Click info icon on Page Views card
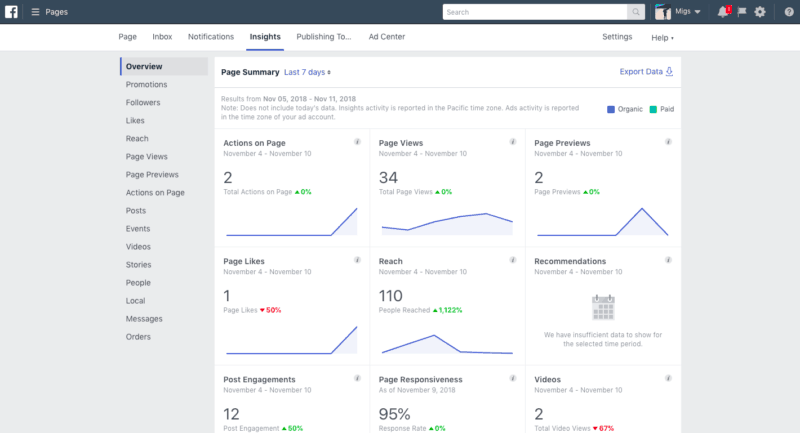 click(513, 142)
